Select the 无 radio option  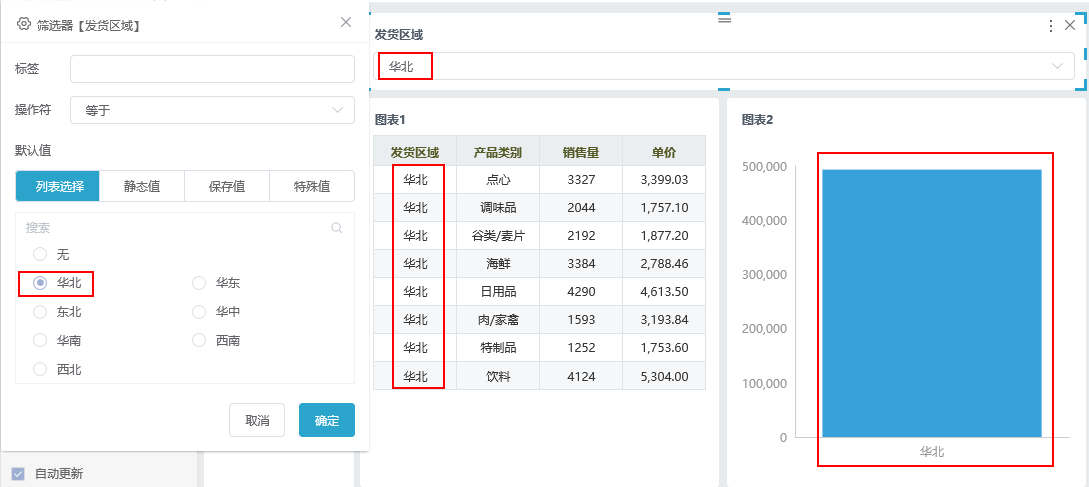(x=40, y=254)
